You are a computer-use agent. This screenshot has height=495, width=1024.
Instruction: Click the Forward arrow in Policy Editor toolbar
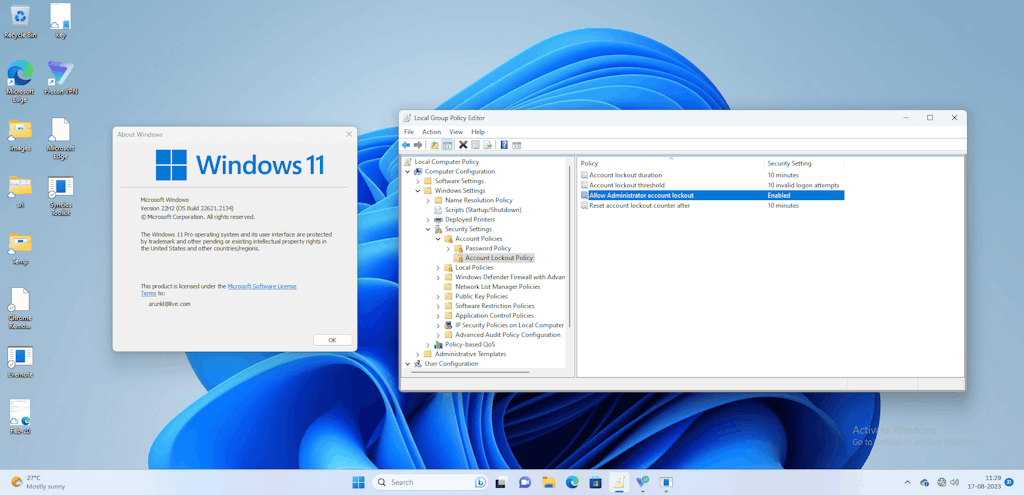[417, 145]
